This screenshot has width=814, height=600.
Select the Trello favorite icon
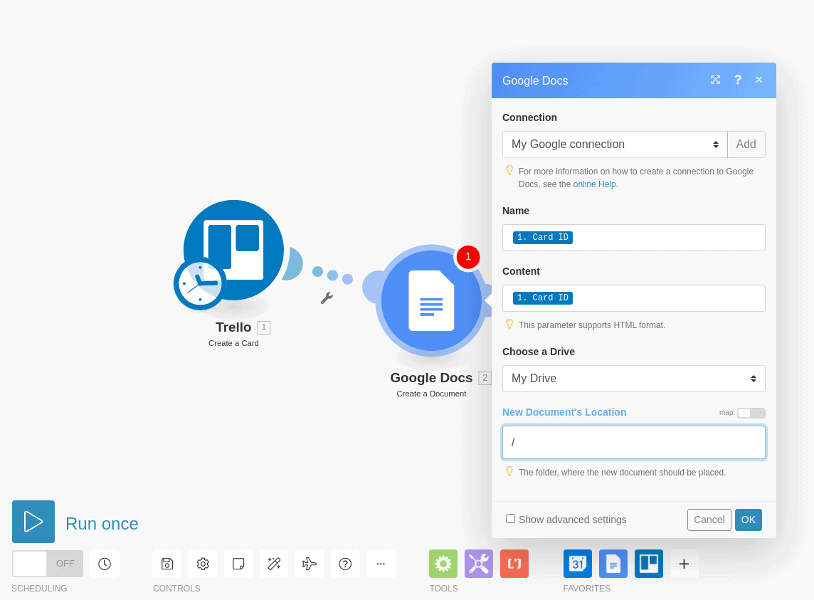coord(649,564)
